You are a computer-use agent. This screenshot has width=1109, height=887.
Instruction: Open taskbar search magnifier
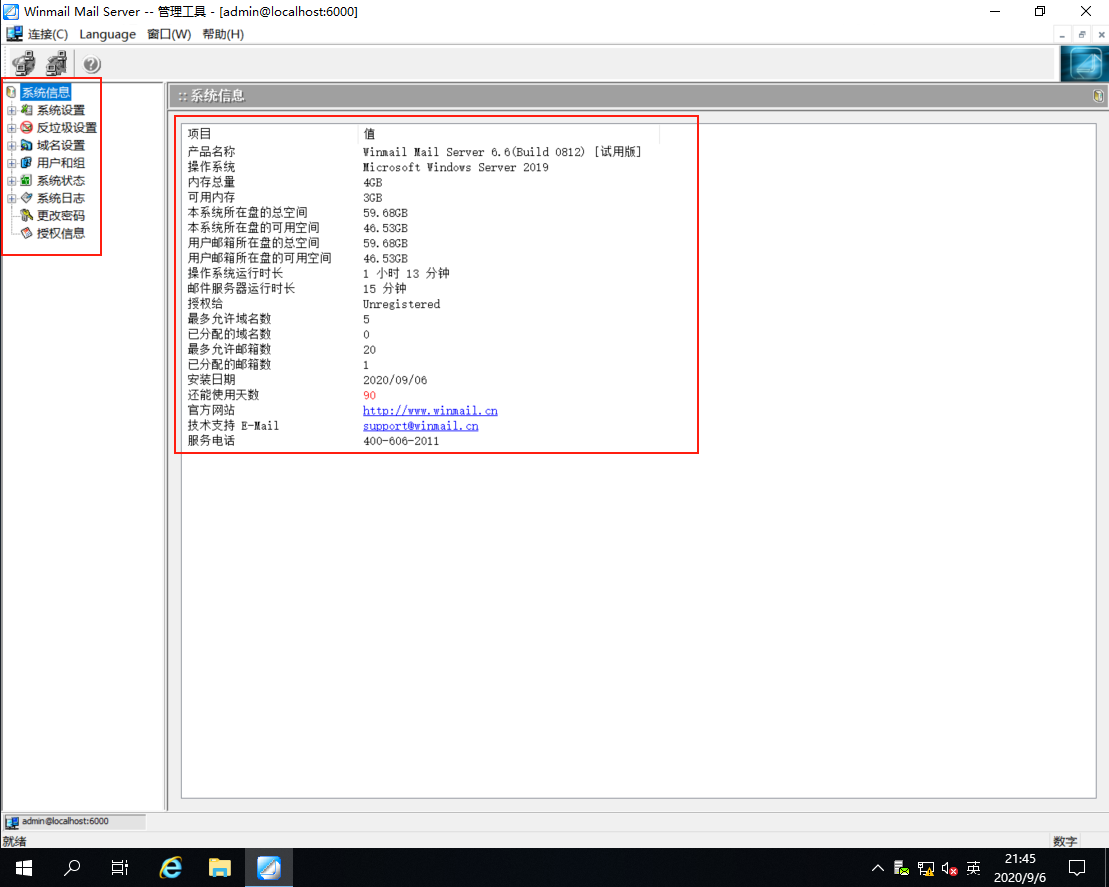[x=71, y=867]
